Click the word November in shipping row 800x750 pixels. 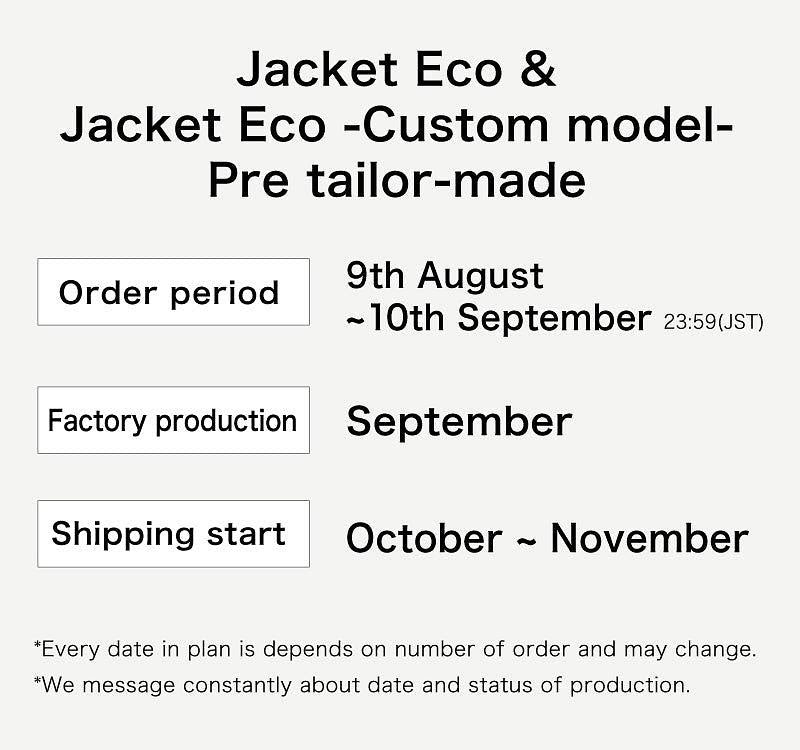click(x=649, y=538)
